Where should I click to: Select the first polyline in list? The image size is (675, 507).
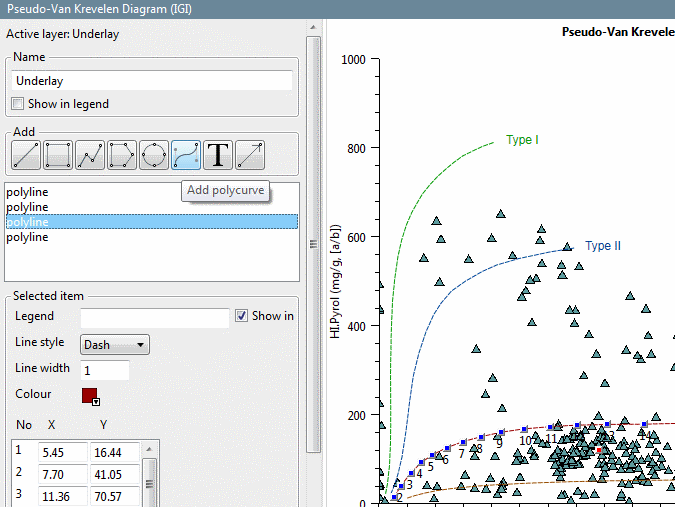pos(152,192)
